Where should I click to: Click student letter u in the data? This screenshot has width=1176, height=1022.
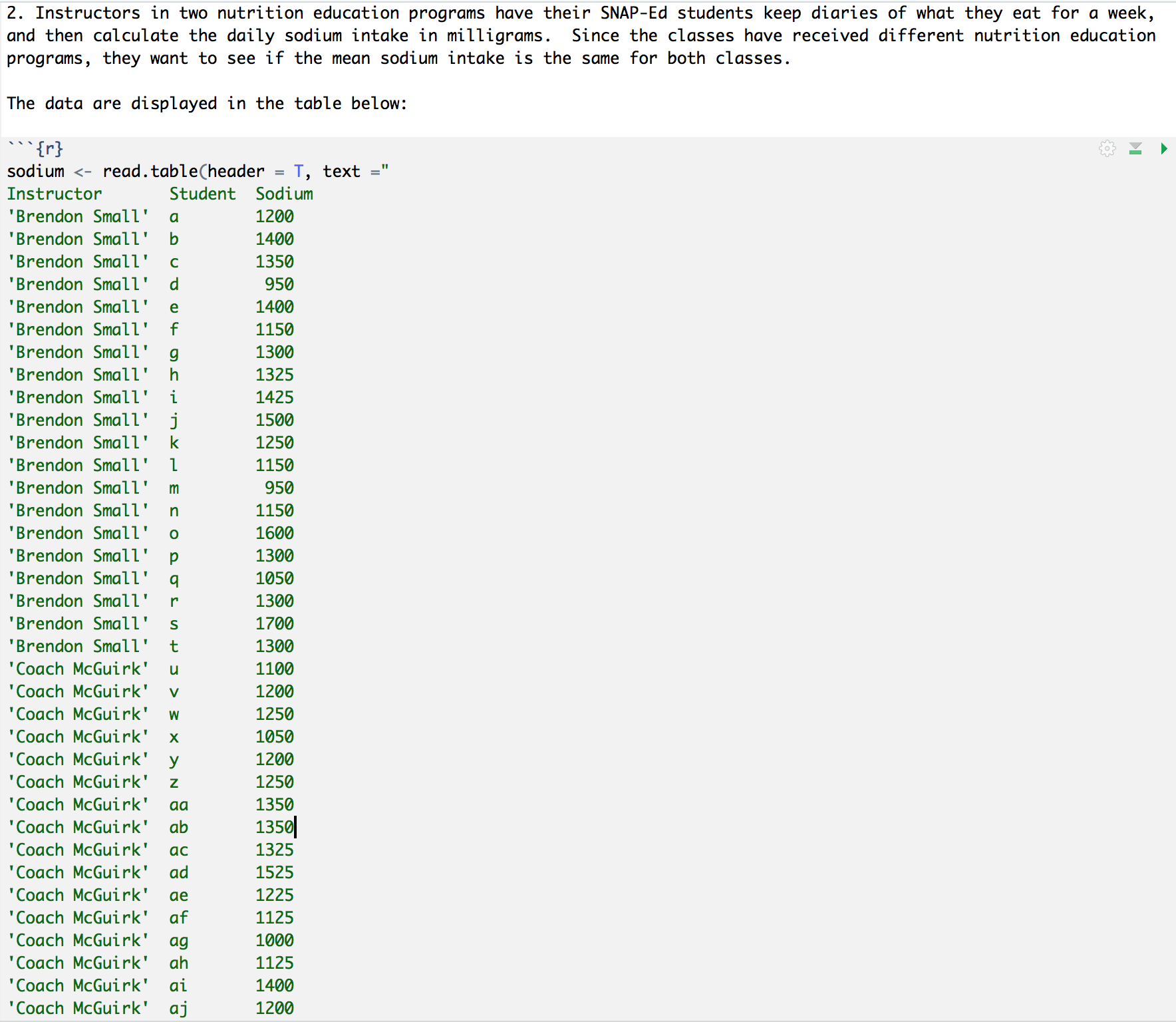point(174,669)
